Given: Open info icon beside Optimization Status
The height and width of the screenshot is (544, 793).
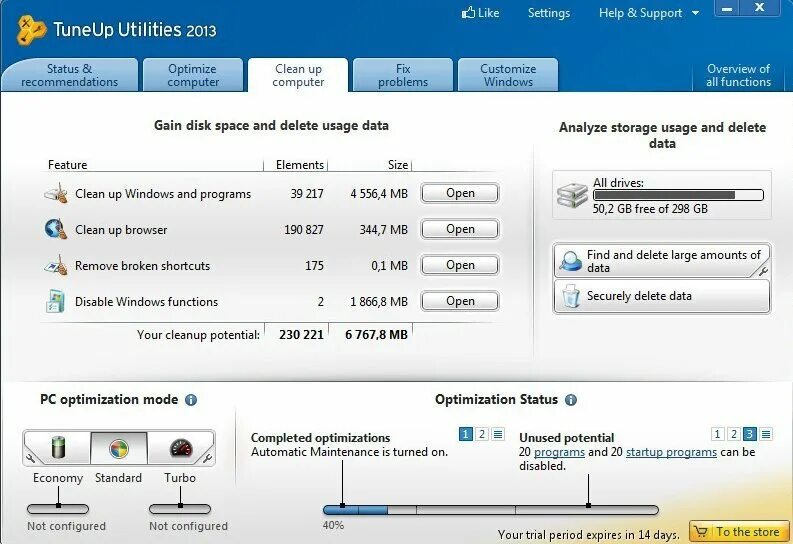Looking at the screenshot, I should coord(571,400).
